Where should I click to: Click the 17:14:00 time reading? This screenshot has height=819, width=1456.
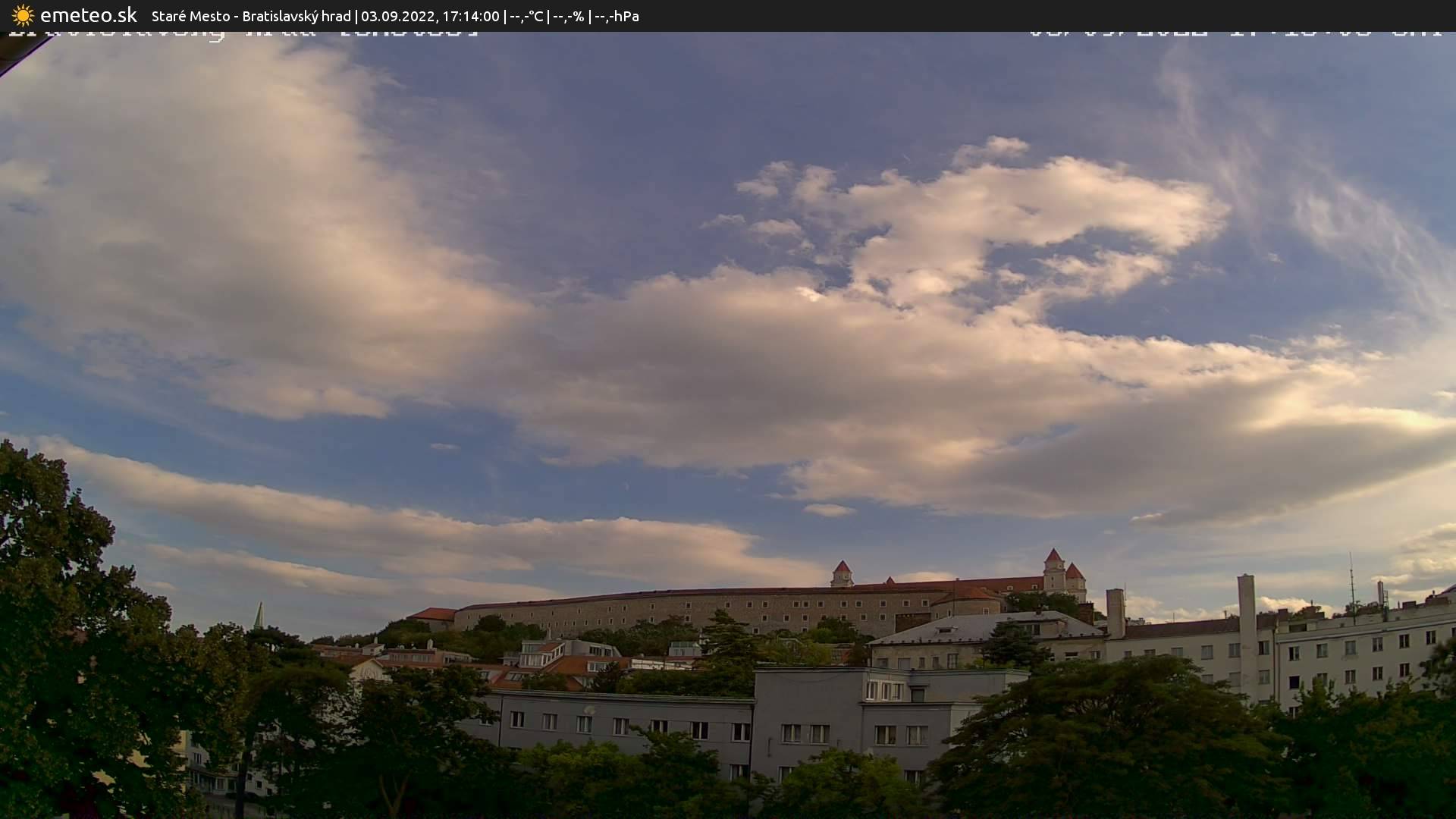[x=471, y=16]
